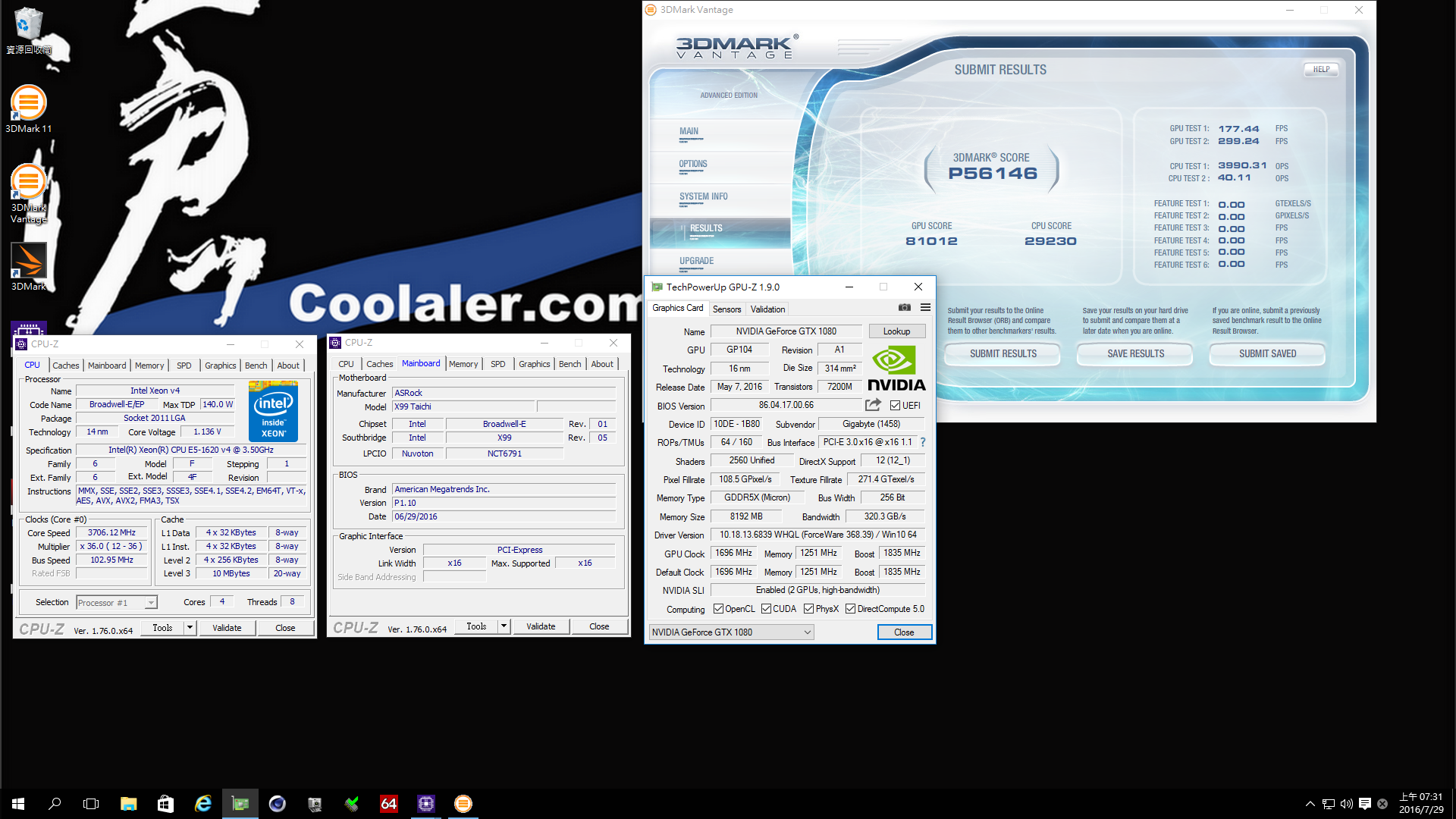Click the driver version field in GPU-Z
This screenshot has width=1456, height=819.
click(817, 535)
